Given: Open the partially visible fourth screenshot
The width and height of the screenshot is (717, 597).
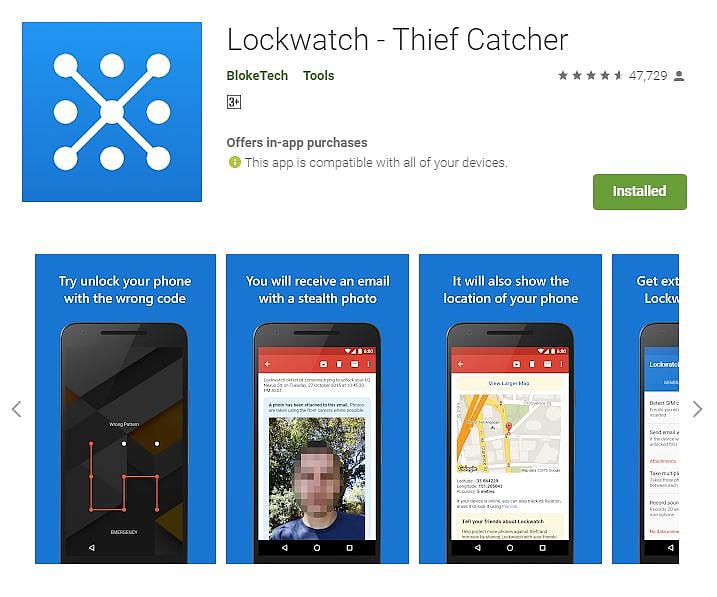Looking at the screenshot, I should (x=646, y=409).
